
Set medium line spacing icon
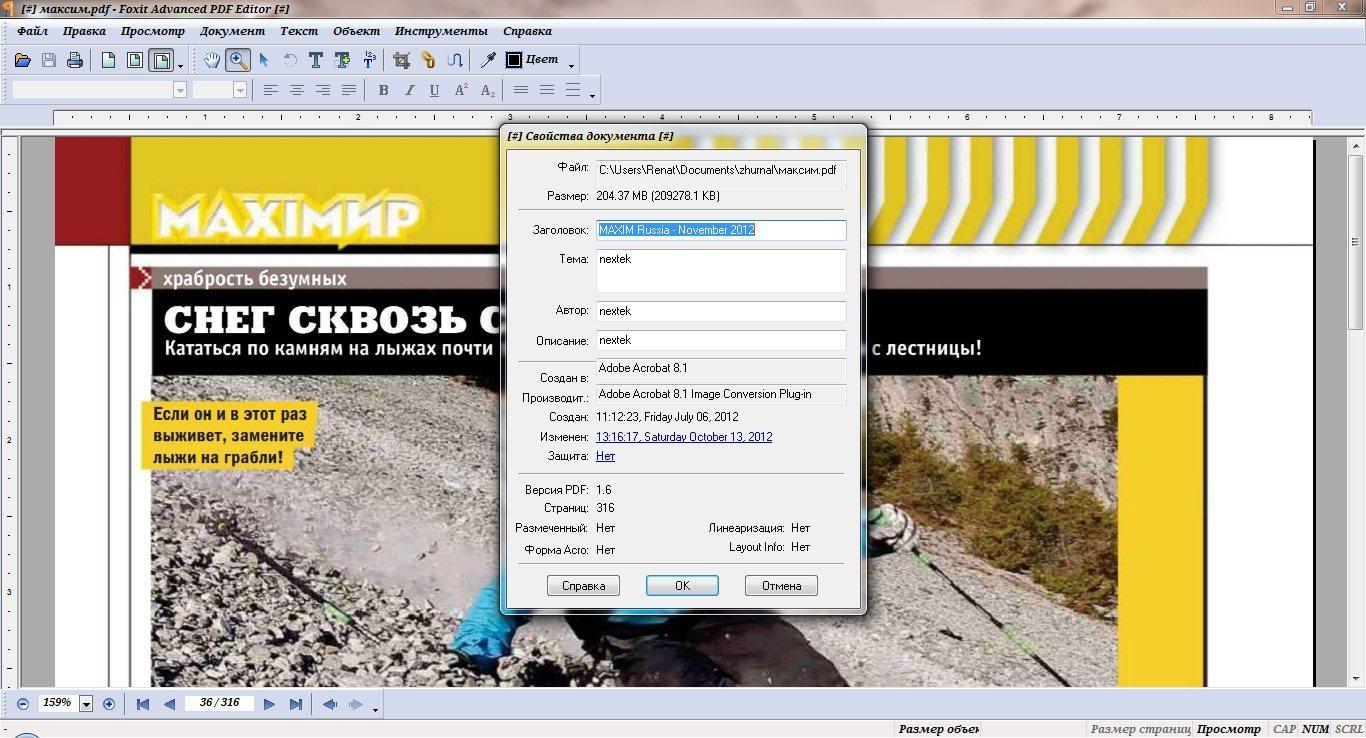(547, 90)
